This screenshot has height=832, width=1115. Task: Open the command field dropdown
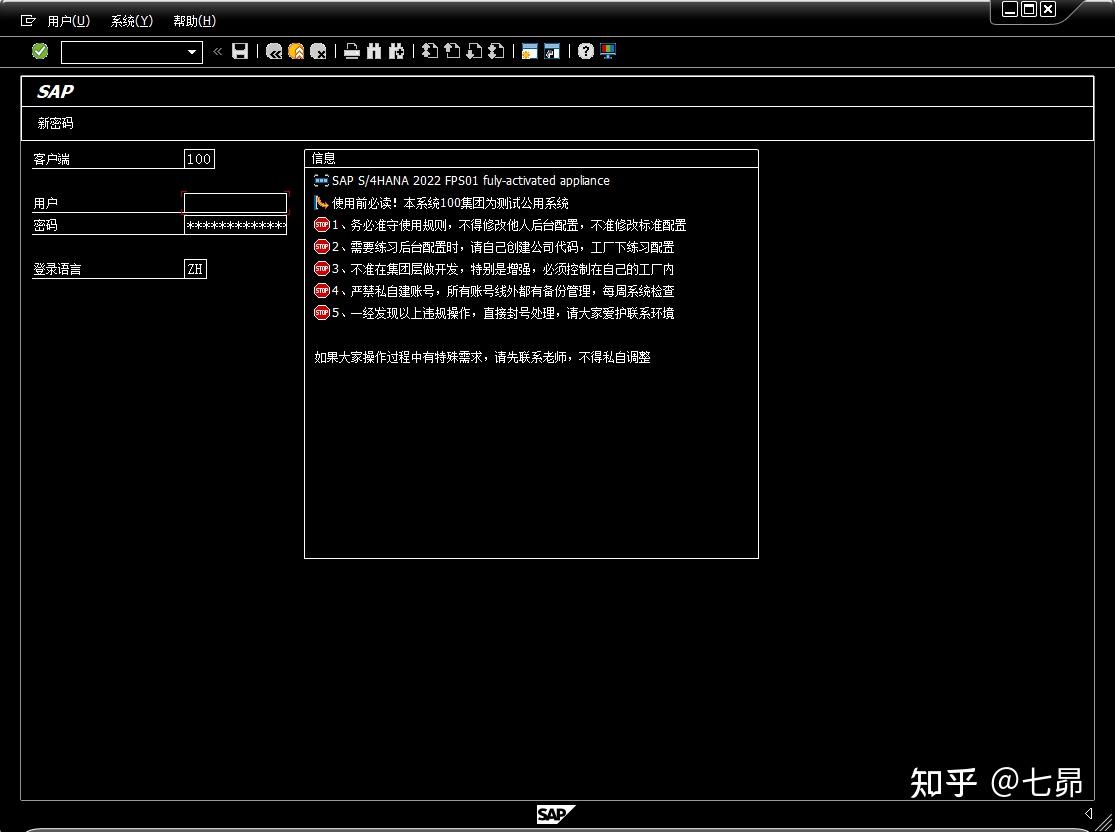(x=193, y=51)
